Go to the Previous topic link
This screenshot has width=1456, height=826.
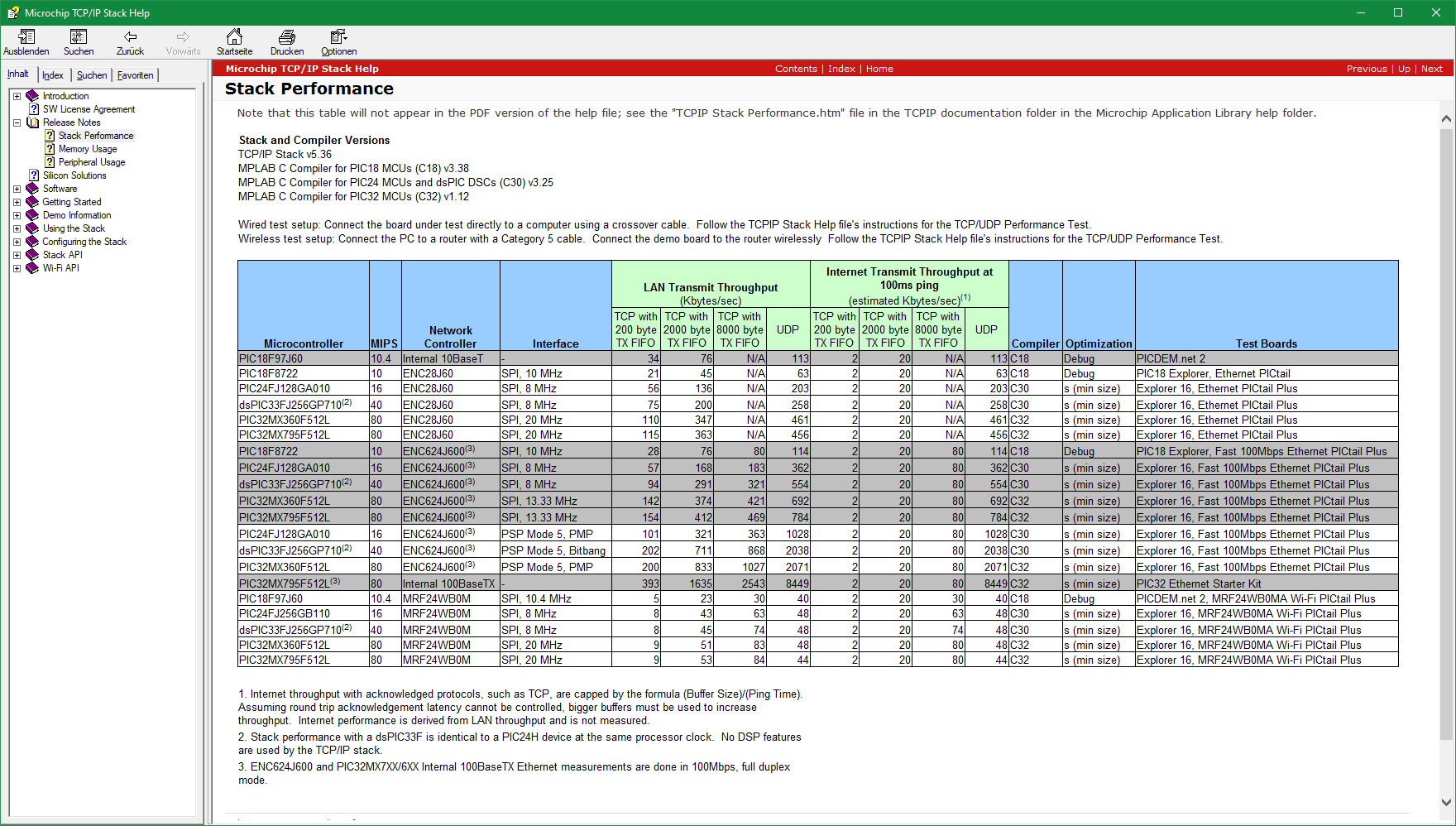coord(1367,69)
